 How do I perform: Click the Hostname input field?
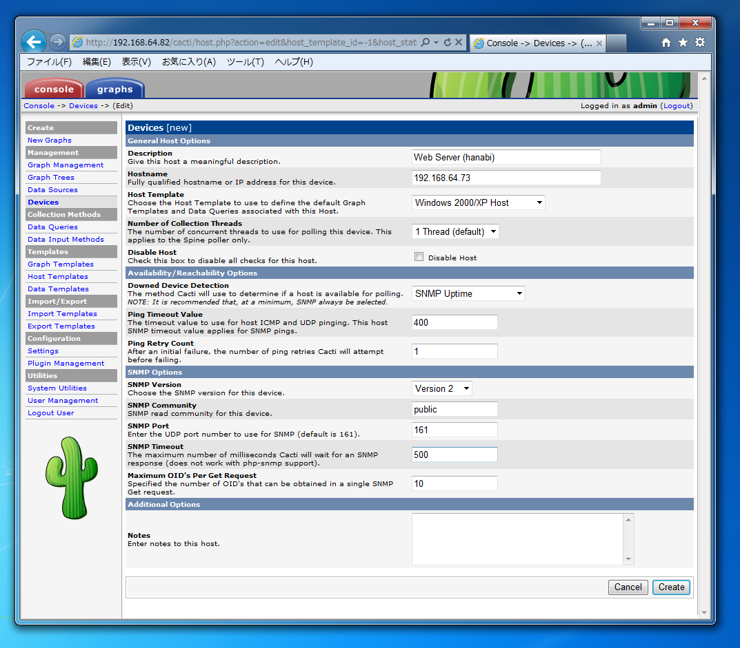[506, 178]
